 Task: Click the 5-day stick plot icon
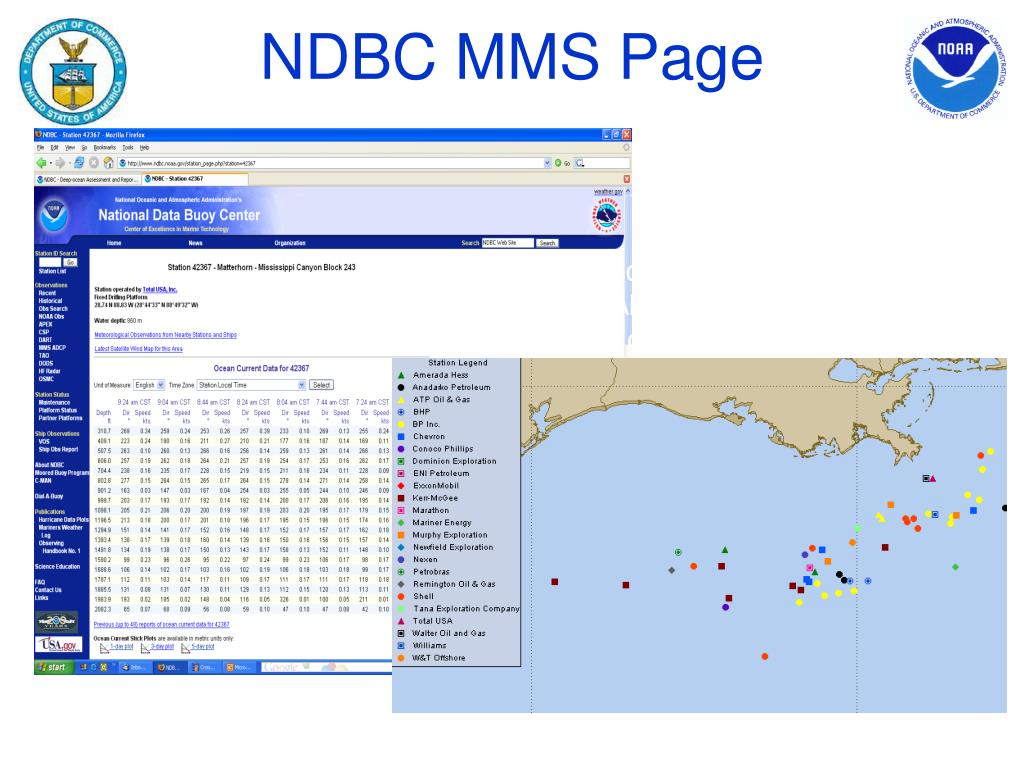click(185, 647)
